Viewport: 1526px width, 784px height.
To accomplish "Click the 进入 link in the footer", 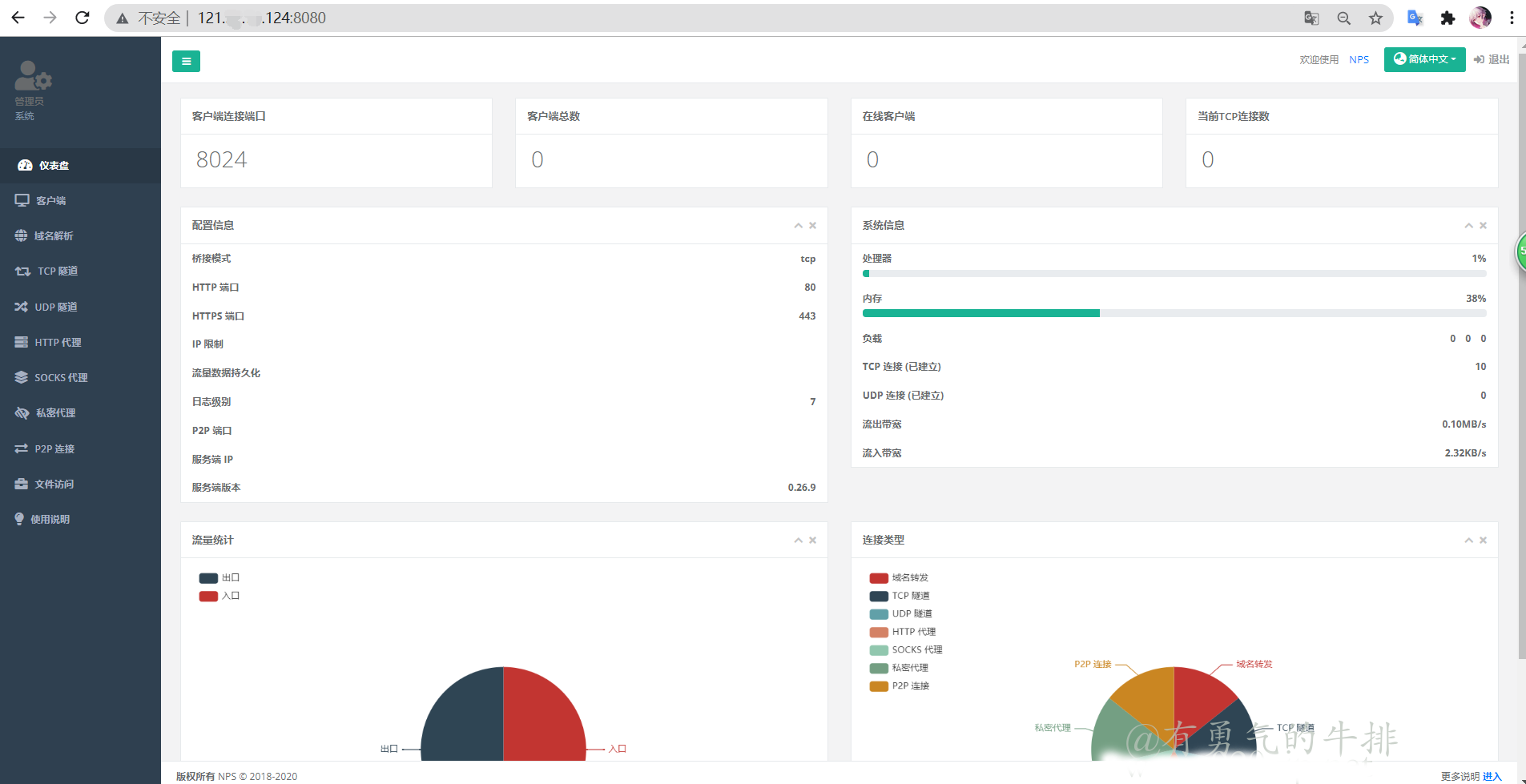I will (1492, 776).
